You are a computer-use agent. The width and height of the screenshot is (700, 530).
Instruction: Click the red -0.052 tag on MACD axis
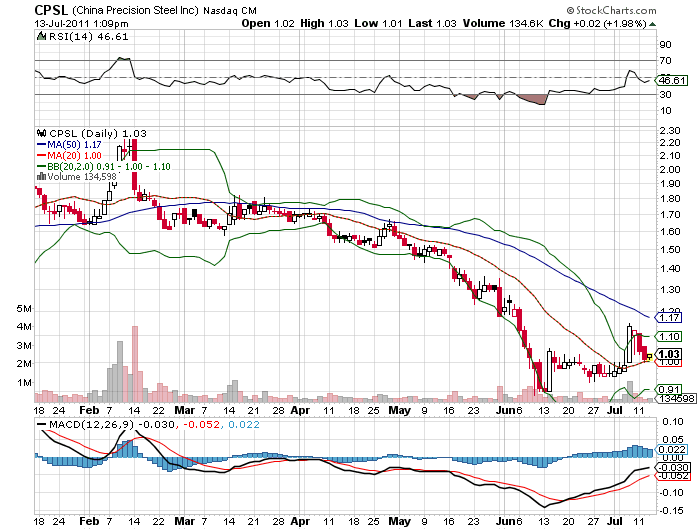[x=672, y=476]
